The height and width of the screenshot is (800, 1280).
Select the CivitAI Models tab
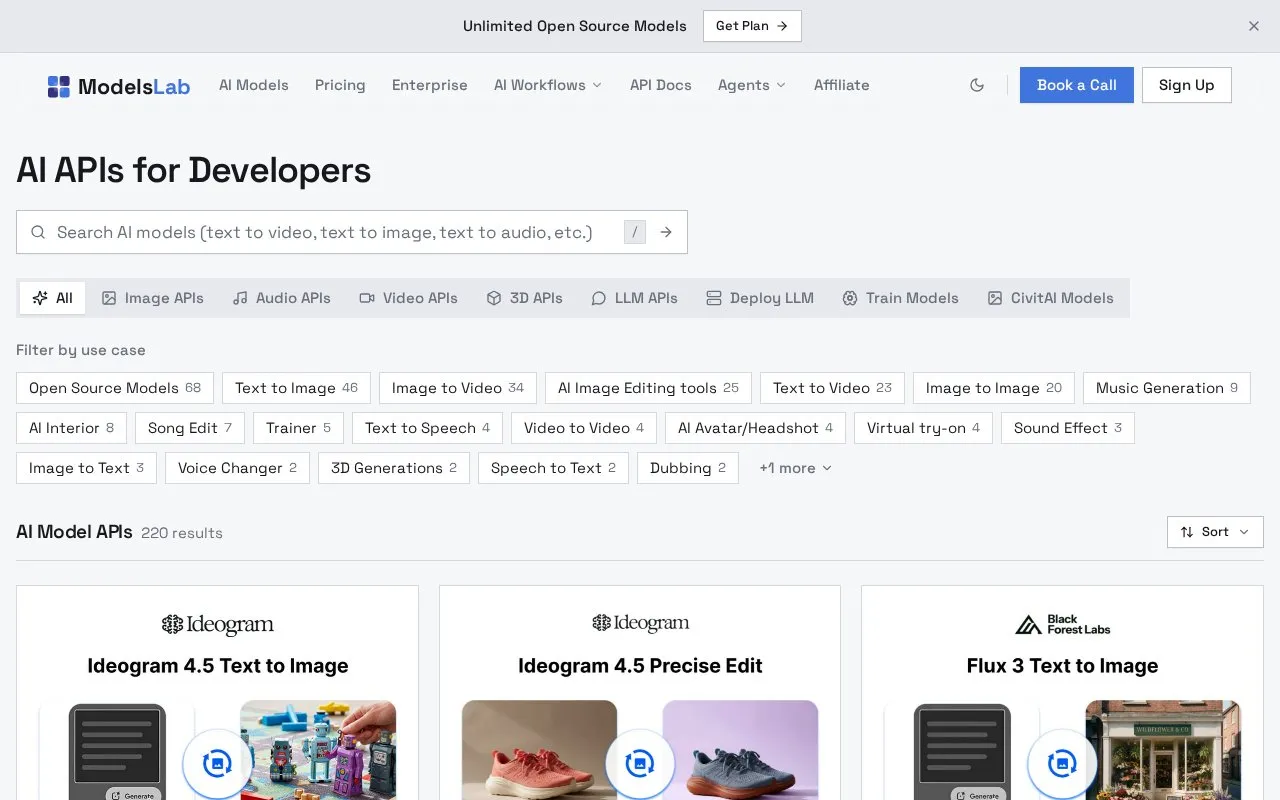pyautogui.click(x=1050, y=298)
